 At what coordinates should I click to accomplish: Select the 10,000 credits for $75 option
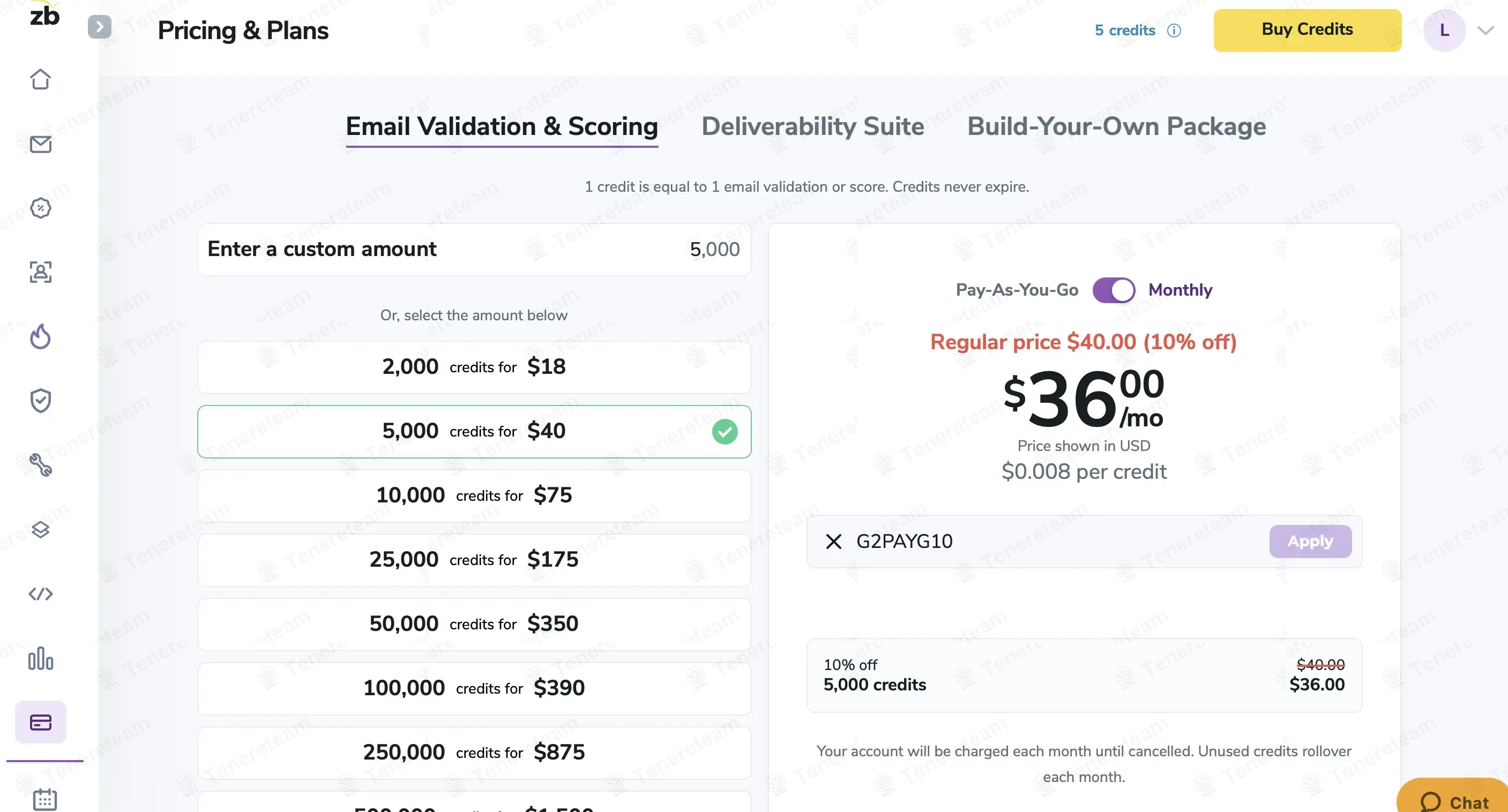click(474, 495)
